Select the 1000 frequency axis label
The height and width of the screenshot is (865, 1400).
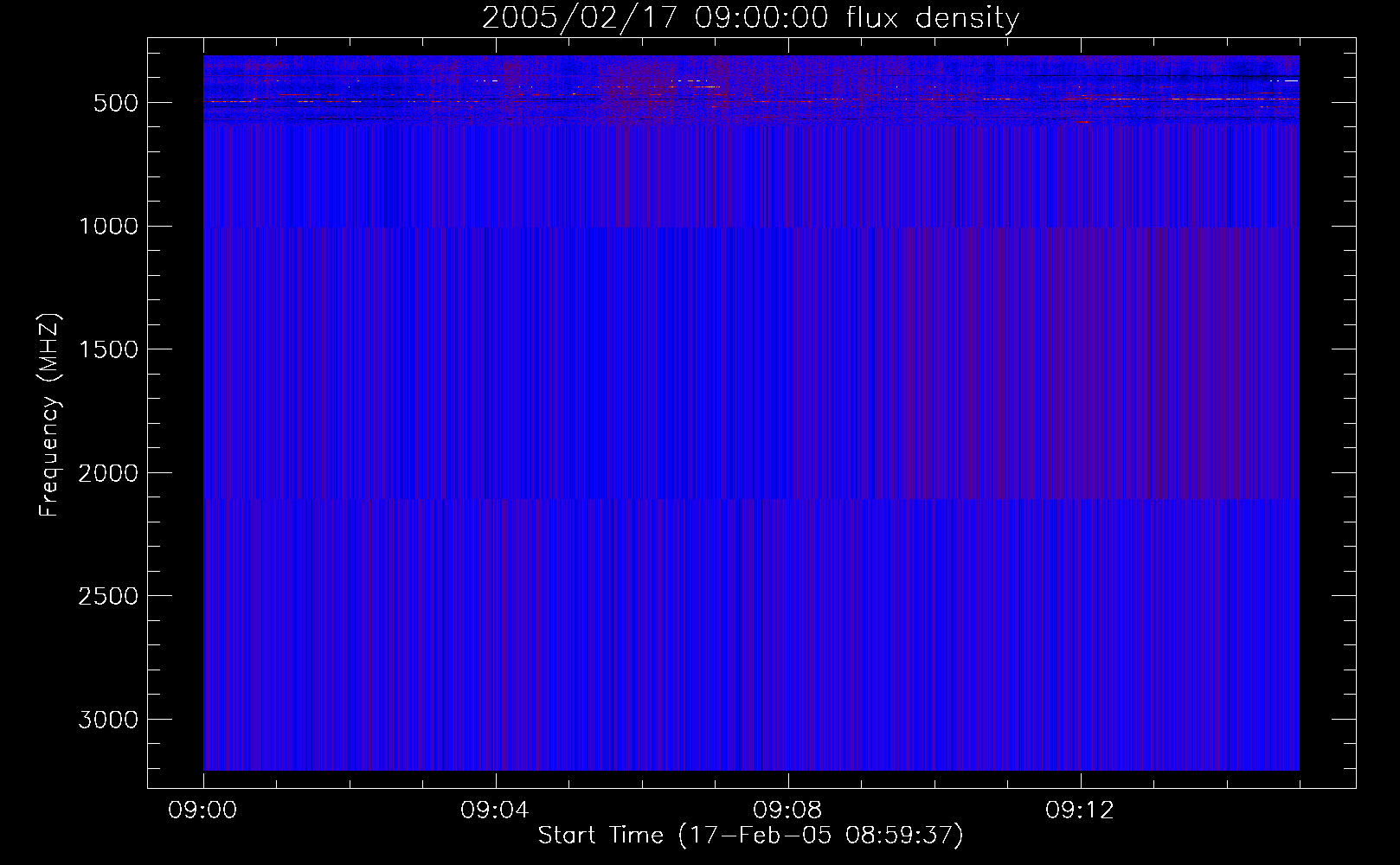pos(108,227)
